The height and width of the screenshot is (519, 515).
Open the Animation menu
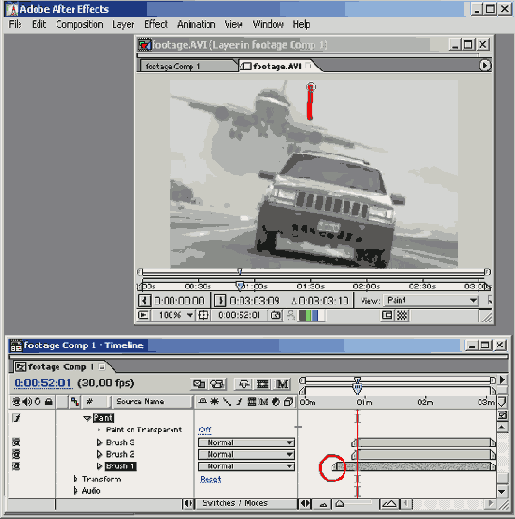(x=196, y=24)
